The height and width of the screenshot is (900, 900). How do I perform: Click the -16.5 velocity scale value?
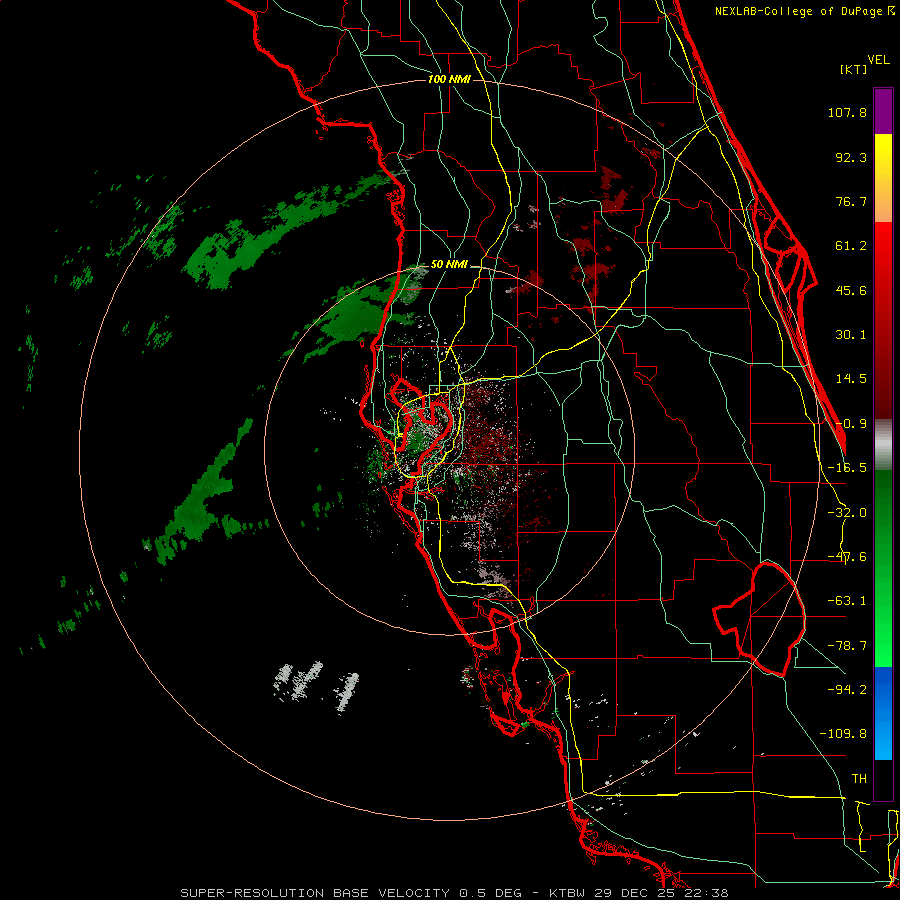pos(847,468)
